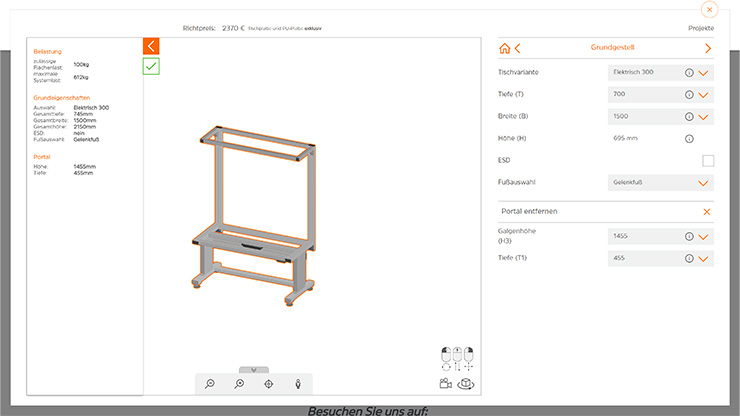Close the configurator with the round X button
The image size is (740, 416).
[x=709, y=9]
